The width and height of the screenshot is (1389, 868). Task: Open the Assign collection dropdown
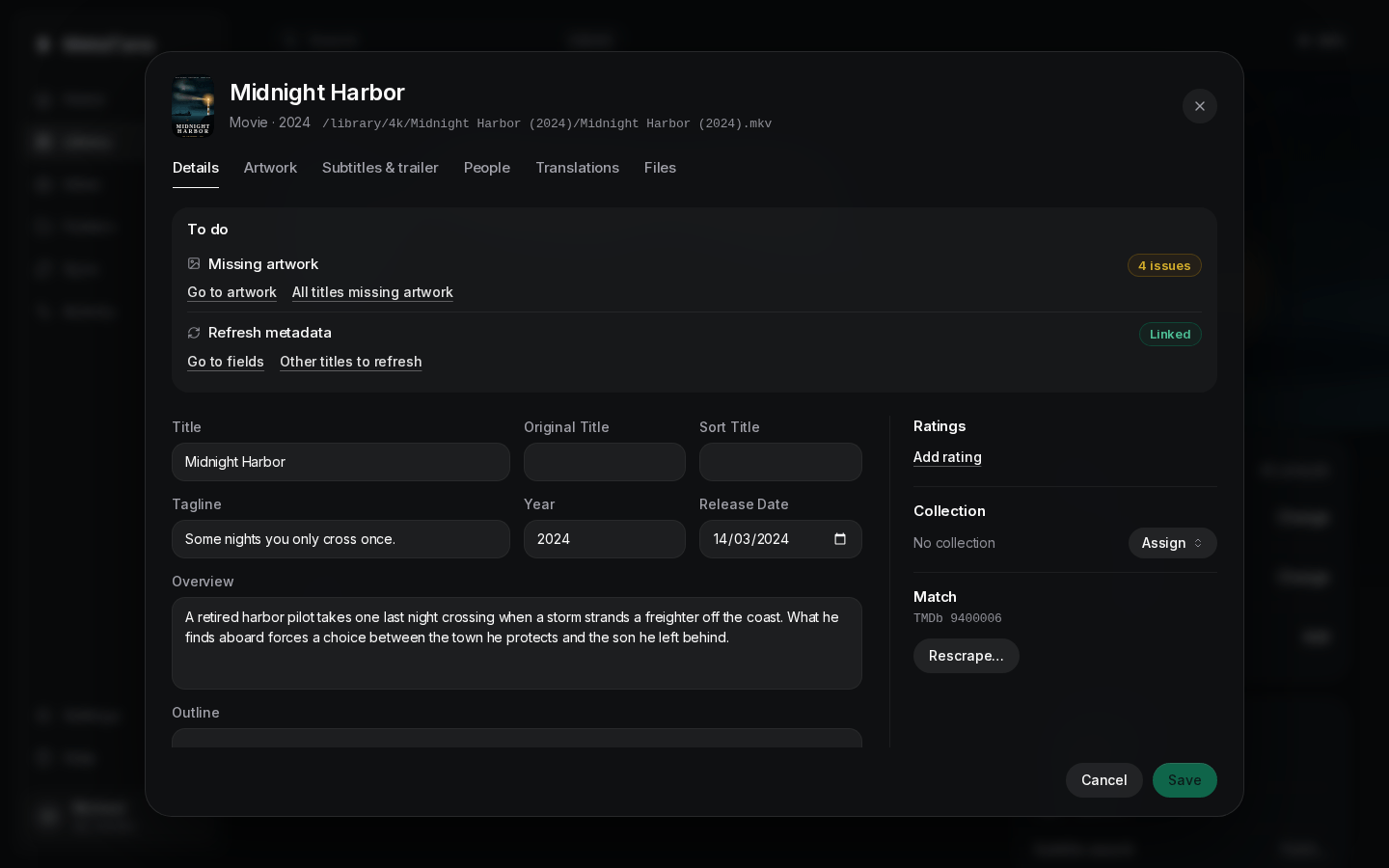[x=1172, y=543]
